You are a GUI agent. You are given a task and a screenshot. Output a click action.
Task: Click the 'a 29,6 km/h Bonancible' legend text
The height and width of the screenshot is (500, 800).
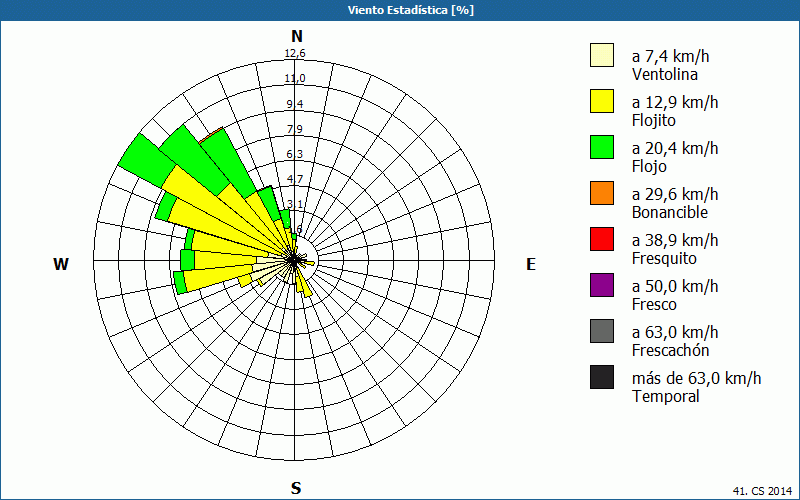click(675, 203)
